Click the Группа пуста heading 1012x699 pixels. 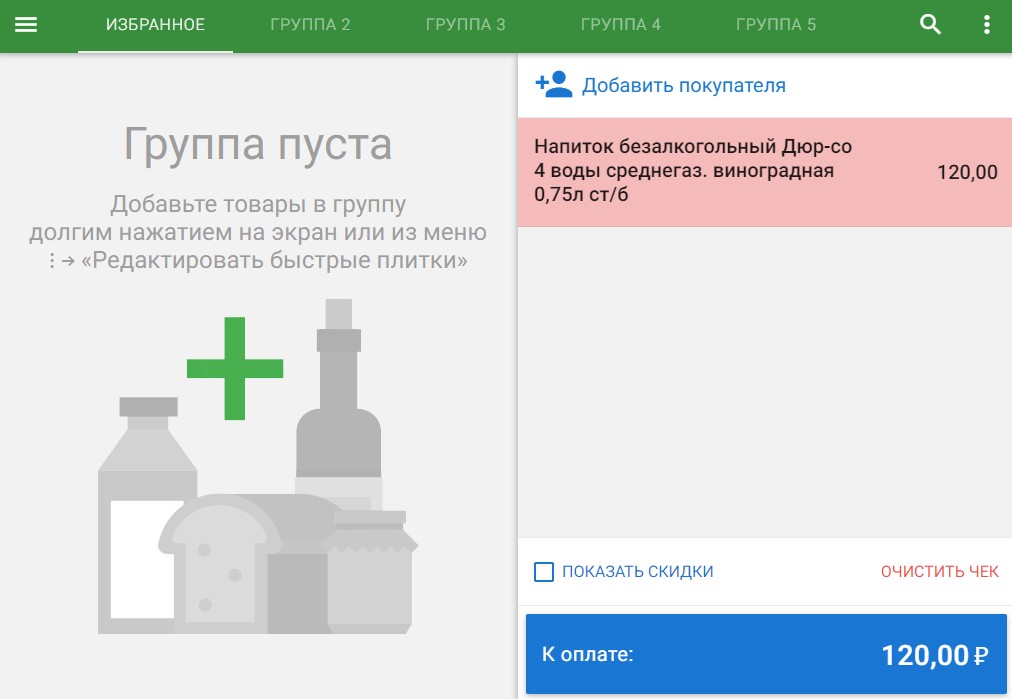pyautogui.click(x=257, y=144)
